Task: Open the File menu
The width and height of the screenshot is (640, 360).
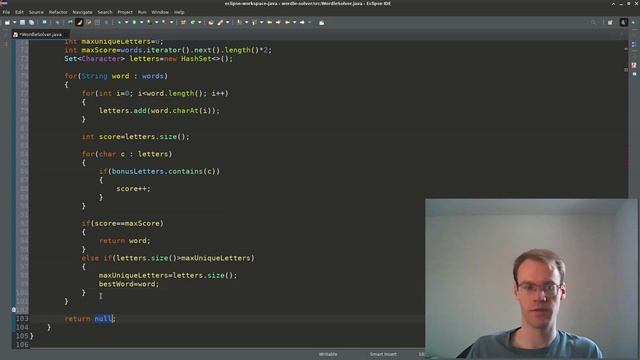Action: click(6, 12)
